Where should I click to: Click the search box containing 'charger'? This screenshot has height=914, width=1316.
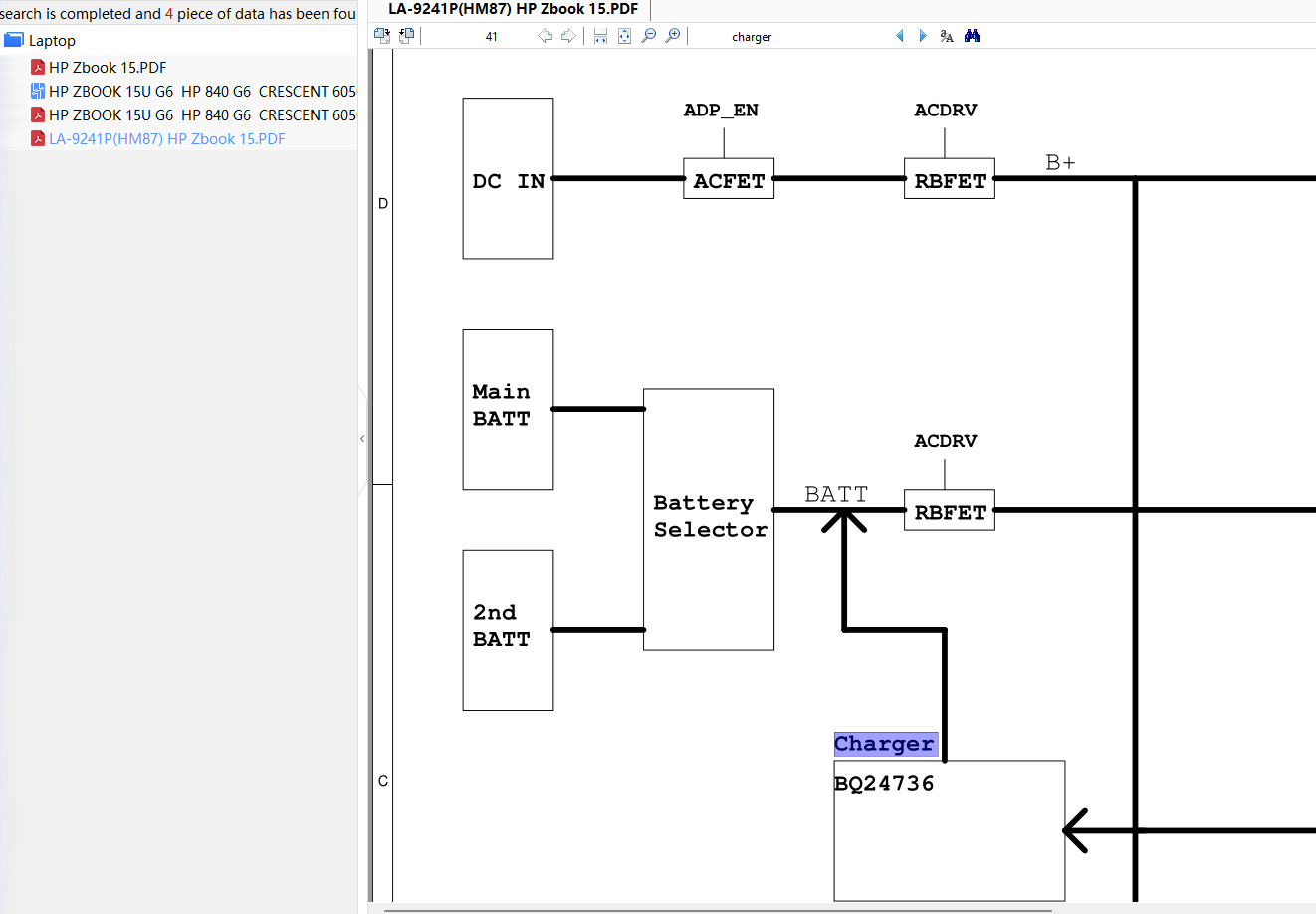point(786,37)
